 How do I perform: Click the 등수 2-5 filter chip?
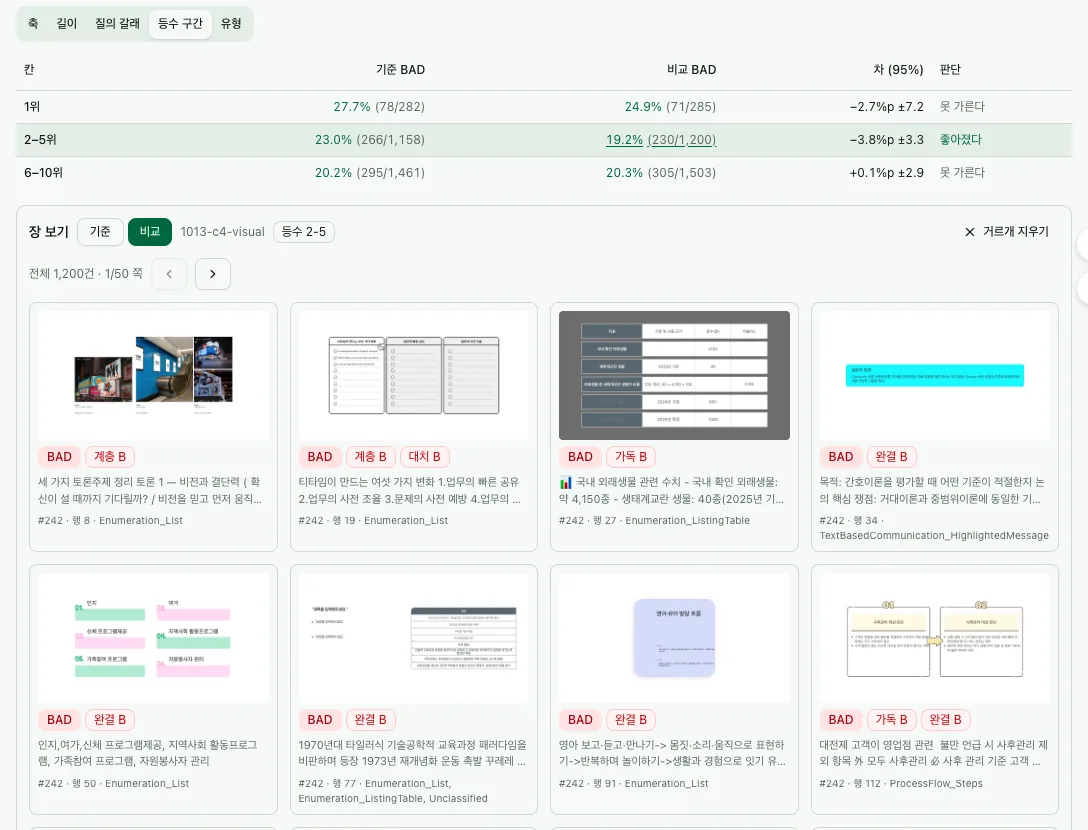304,232
